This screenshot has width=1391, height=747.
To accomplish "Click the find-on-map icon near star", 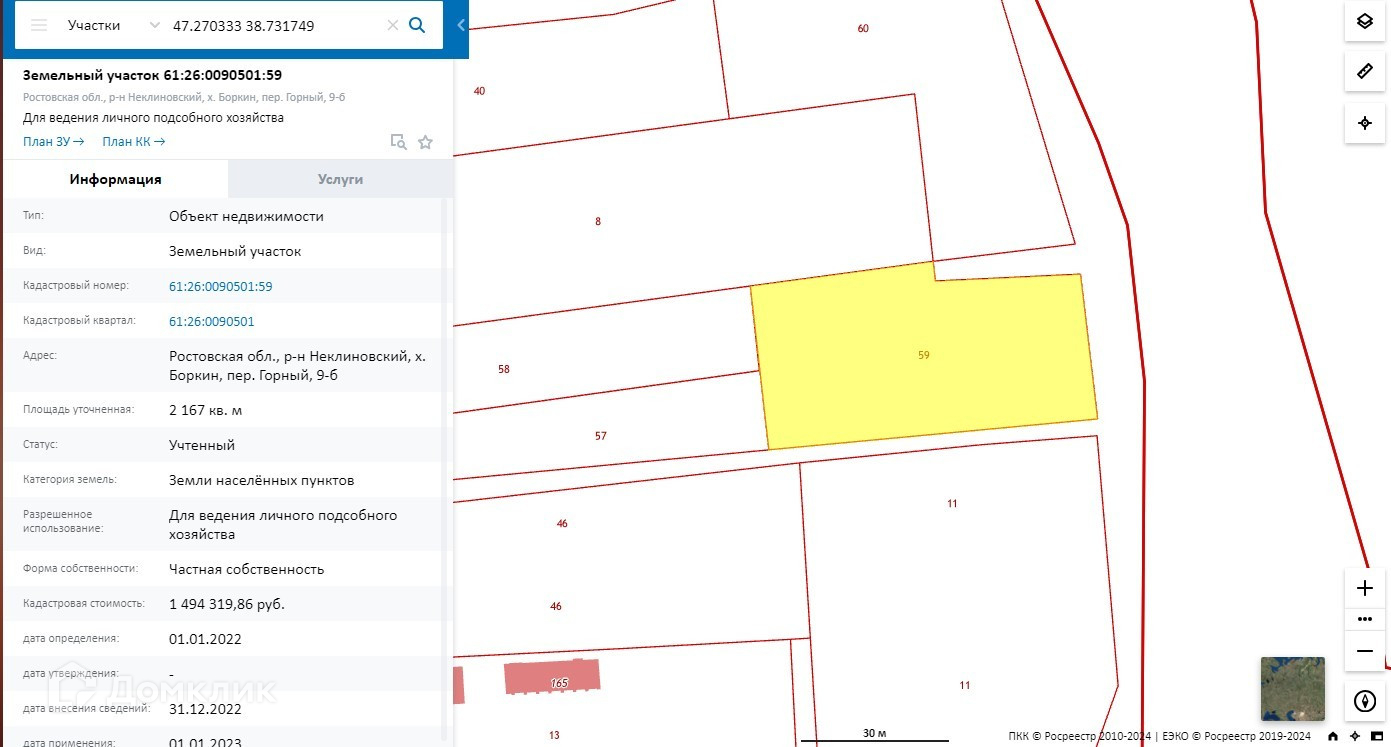I will tap(398, 142).
